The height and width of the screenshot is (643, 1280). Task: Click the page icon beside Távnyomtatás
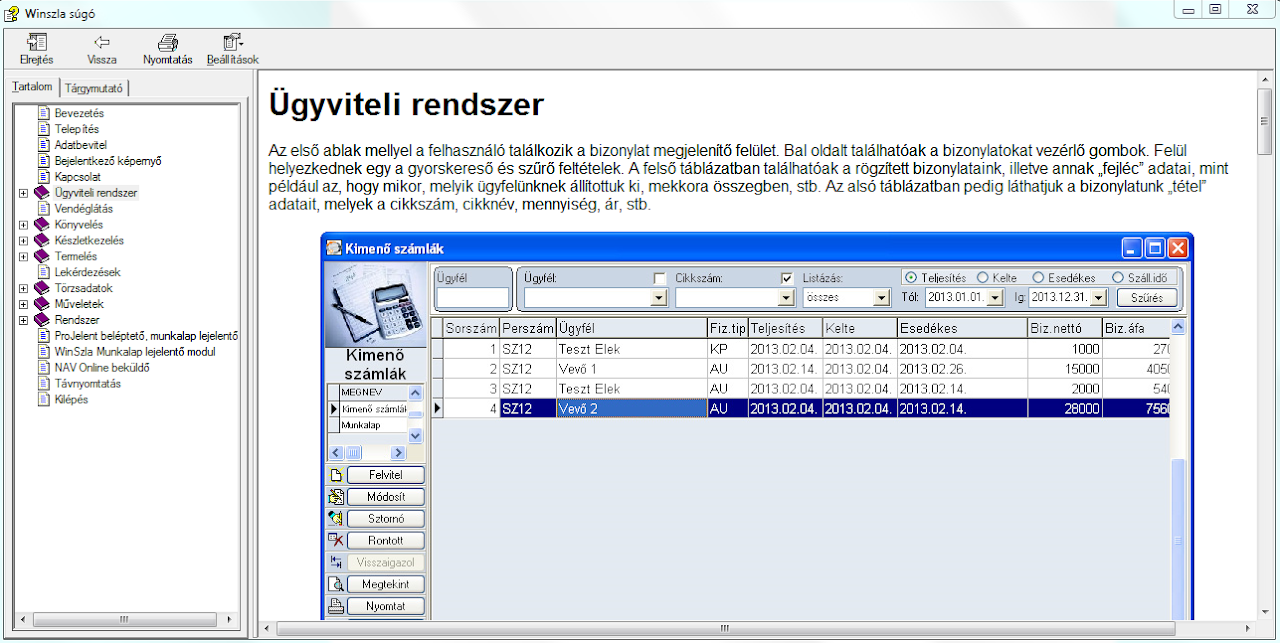point(43,383)
